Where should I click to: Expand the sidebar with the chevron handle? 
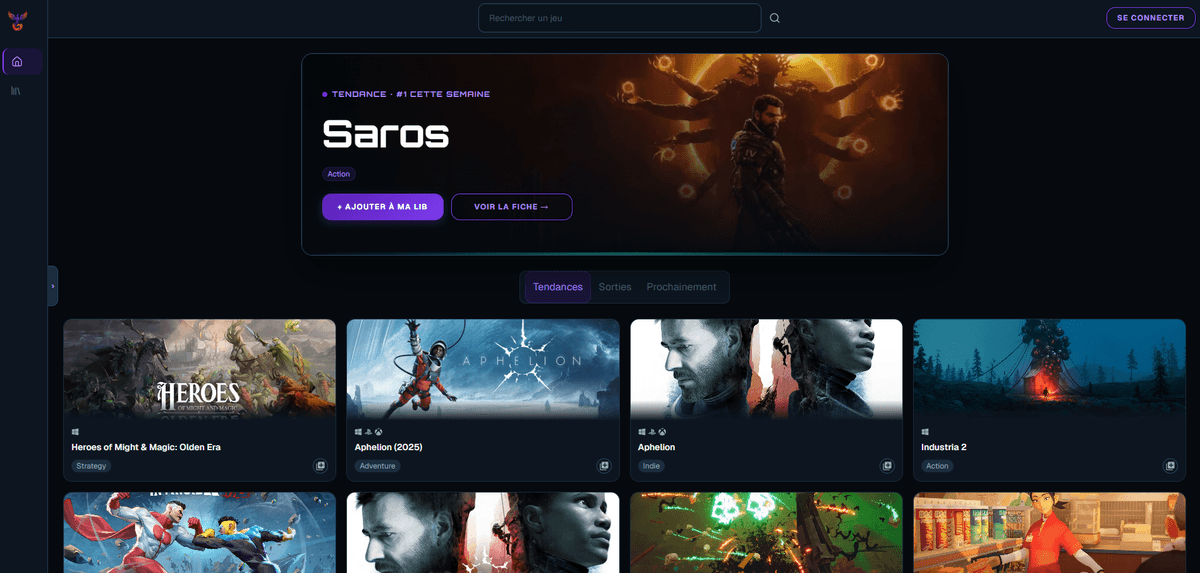53,286
